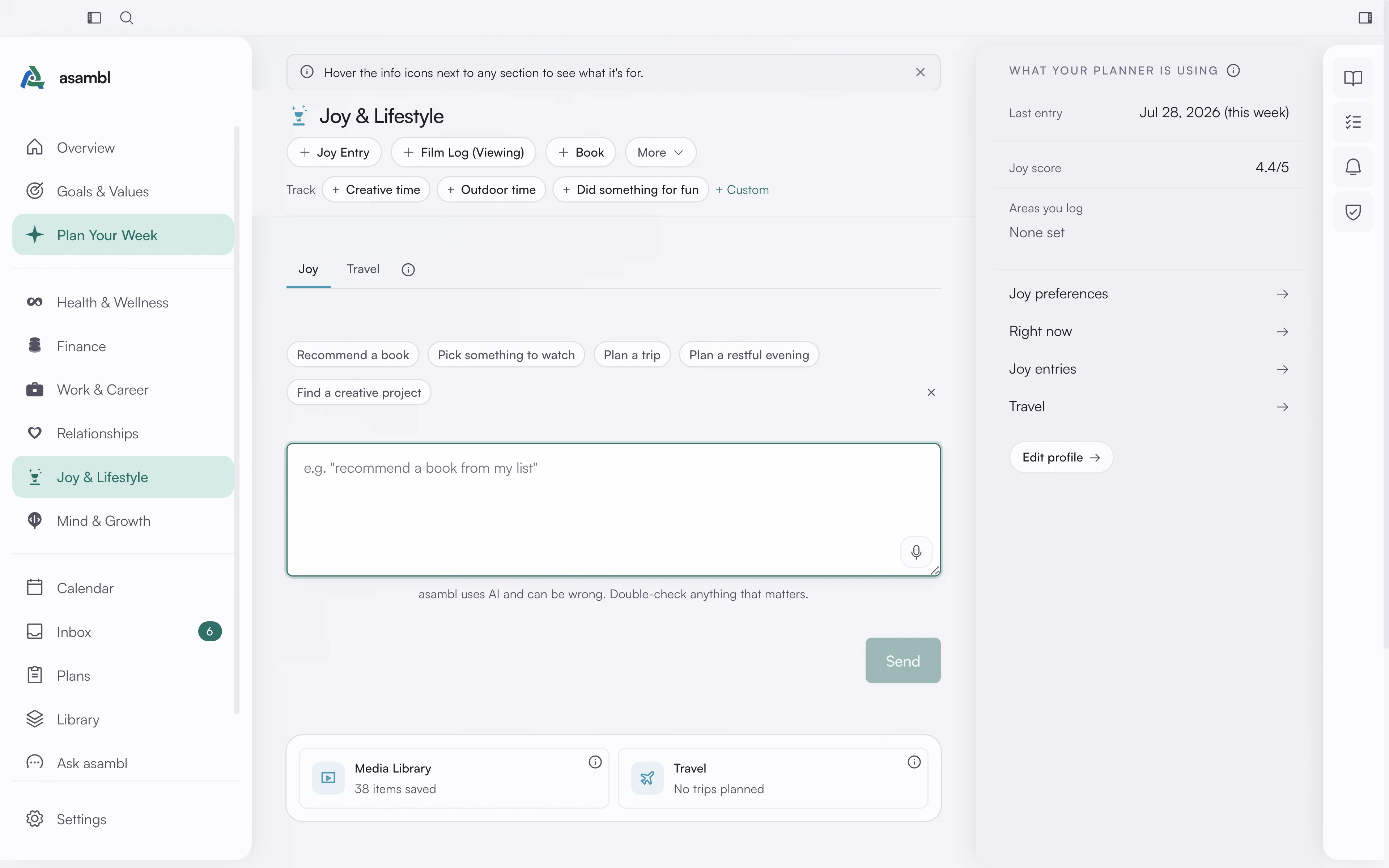The height and width of the screenshot is (868, 1389).
Task: Click the microphone voice input icon
Action: pyautogui.click(x=916, y=552)
